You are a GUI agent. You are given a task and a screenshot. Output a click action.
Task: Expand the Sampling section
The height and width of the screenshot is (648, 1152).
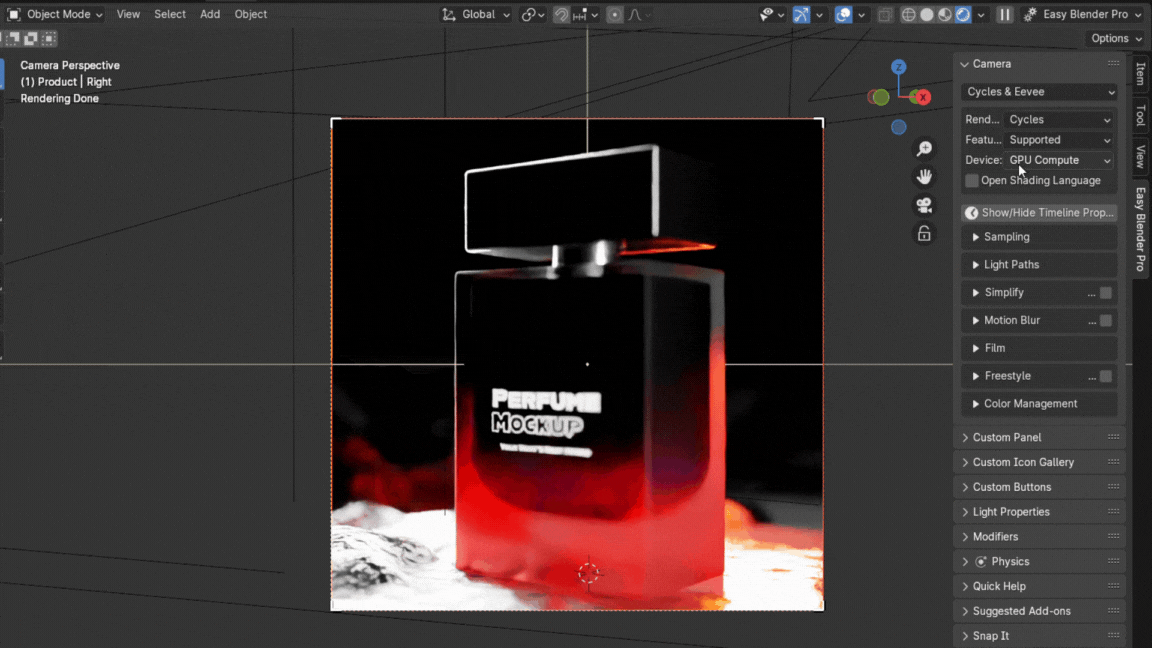coord(1006,237)
